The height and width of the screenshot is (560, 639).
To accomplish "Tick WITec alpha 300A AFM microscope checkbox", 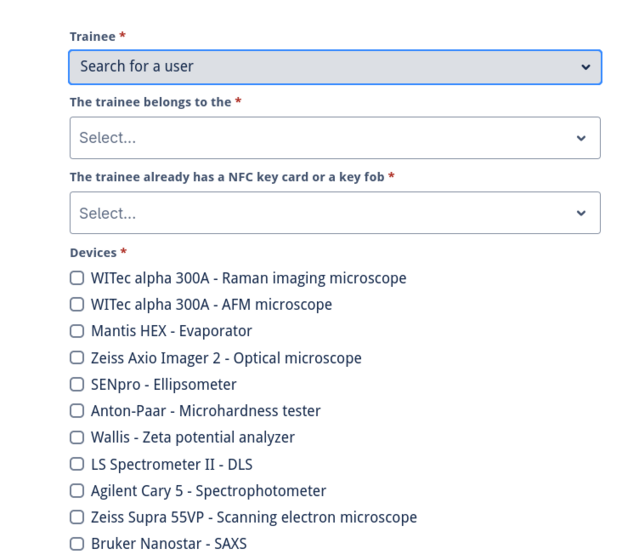I will [x=77, y=304].
